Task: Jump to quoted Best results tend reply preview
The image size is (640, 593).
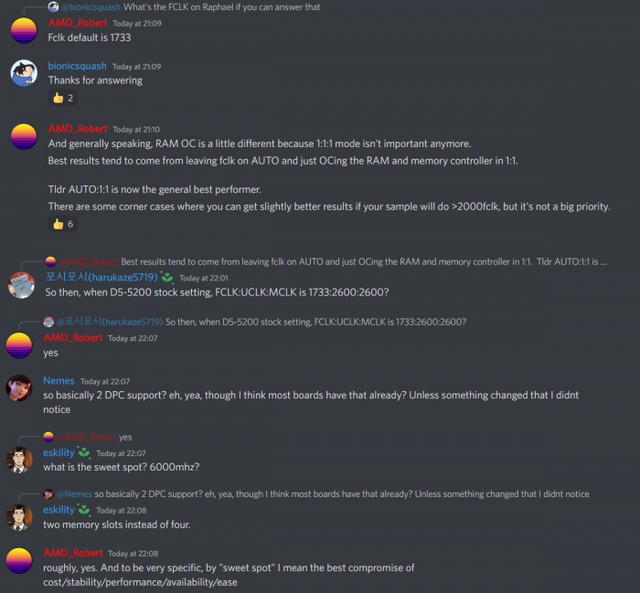Action: pyautogui.click(x=363, y=262)
